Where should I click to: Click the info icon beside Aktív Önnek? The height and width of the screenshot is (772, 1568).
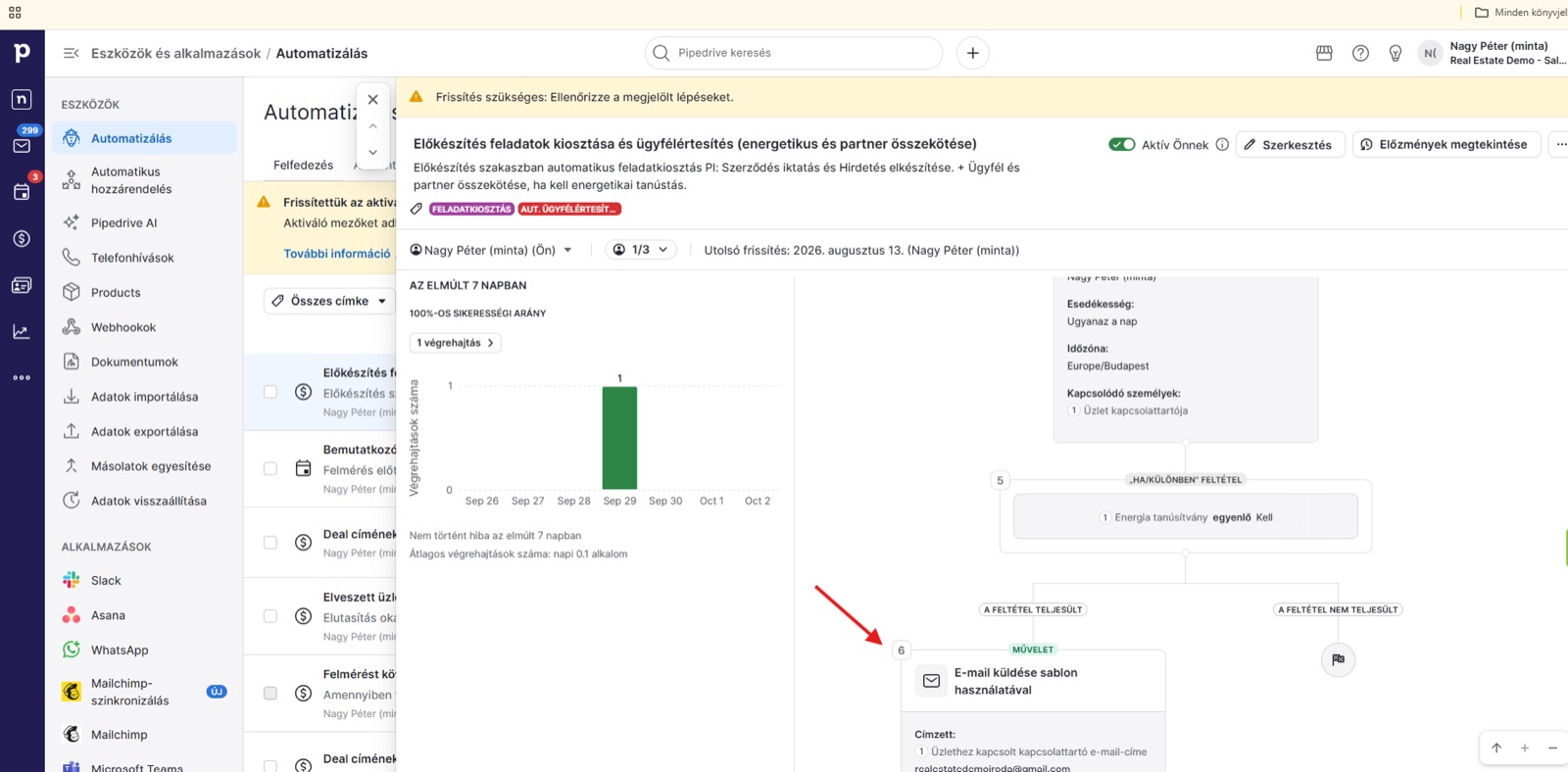tap(1222, 145)
